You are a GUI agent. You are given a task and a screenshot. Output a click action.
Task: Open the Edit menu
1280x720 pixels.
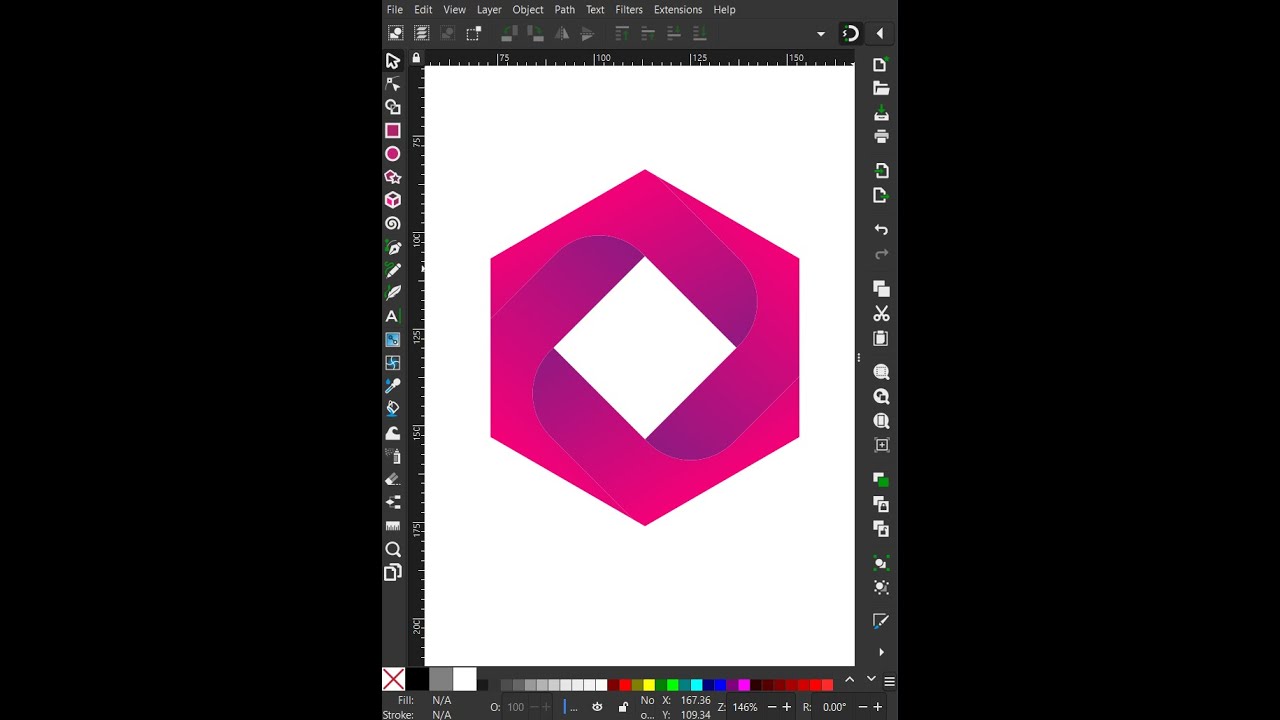pyautogui.click(x=423, y=10)
